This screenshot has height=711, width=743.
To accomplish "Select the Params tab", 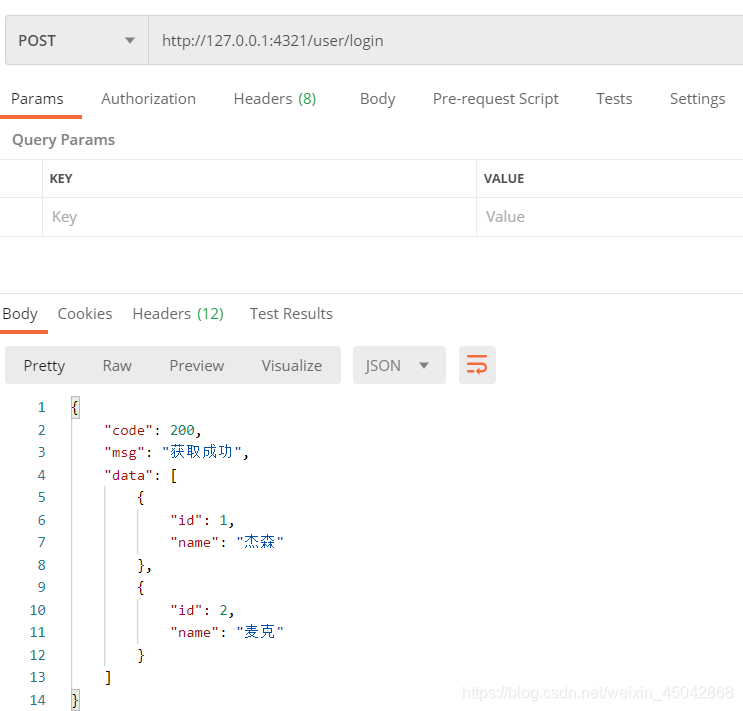I will point(37,98).
